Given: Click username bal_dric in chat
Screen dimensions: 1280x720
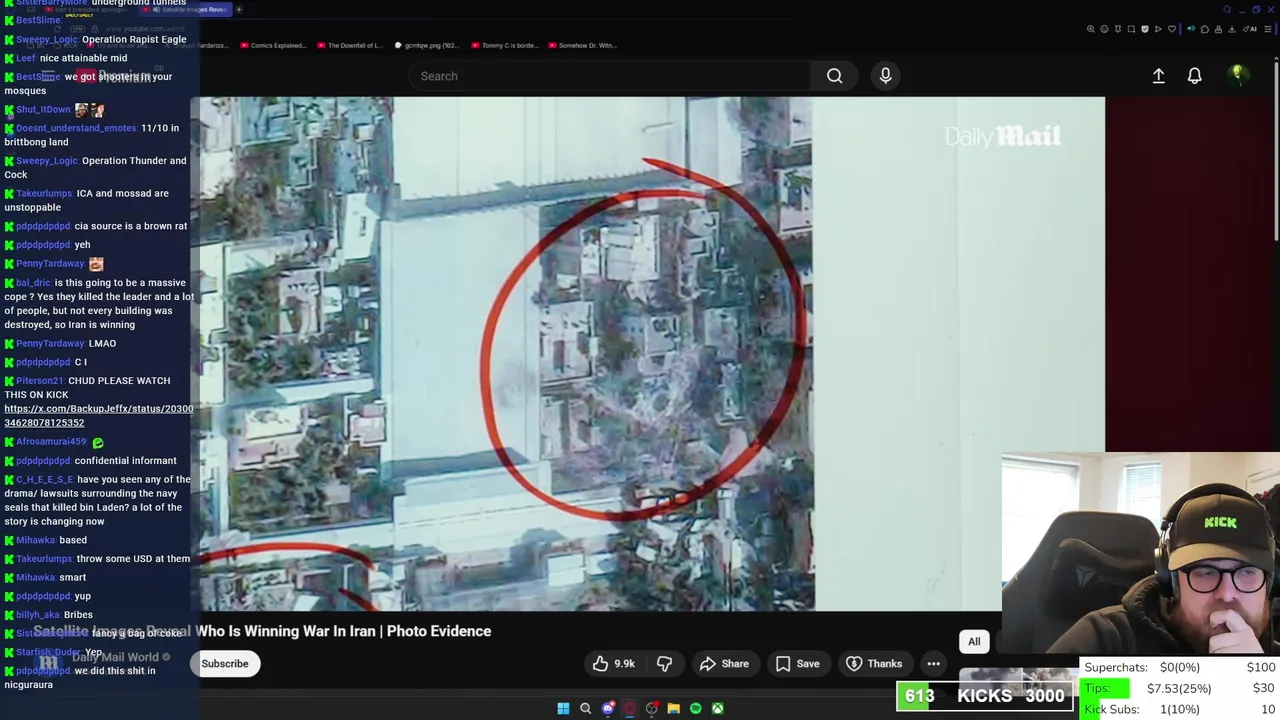Looking at the screenshot, I should click(x=33, y=283).
